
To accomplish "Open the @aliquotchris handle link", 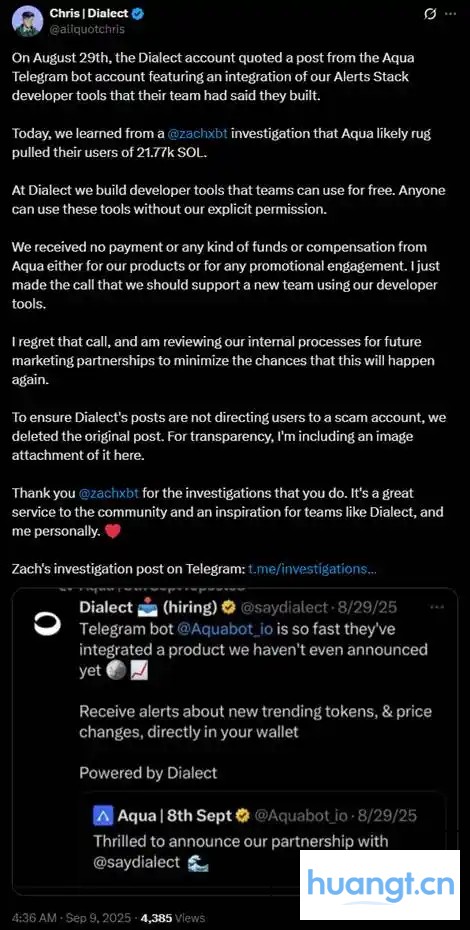I will 87,28.
